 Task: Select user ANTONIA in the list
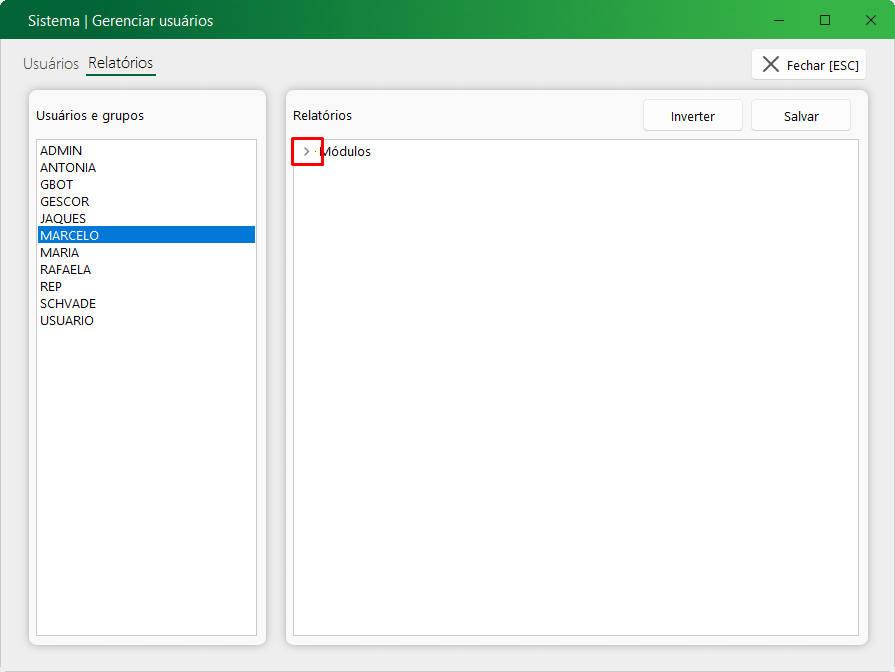68,168
